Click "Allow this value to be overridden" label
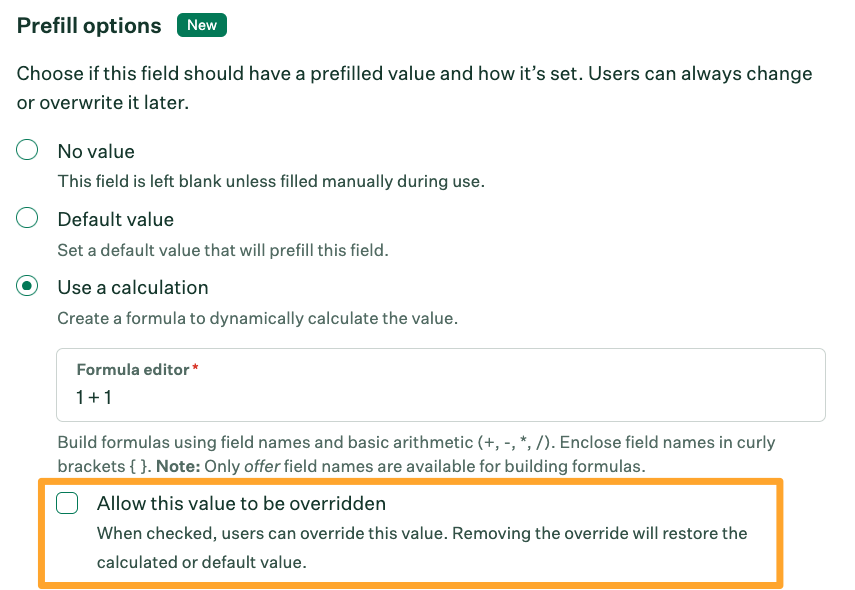 (x=241, y=503)
